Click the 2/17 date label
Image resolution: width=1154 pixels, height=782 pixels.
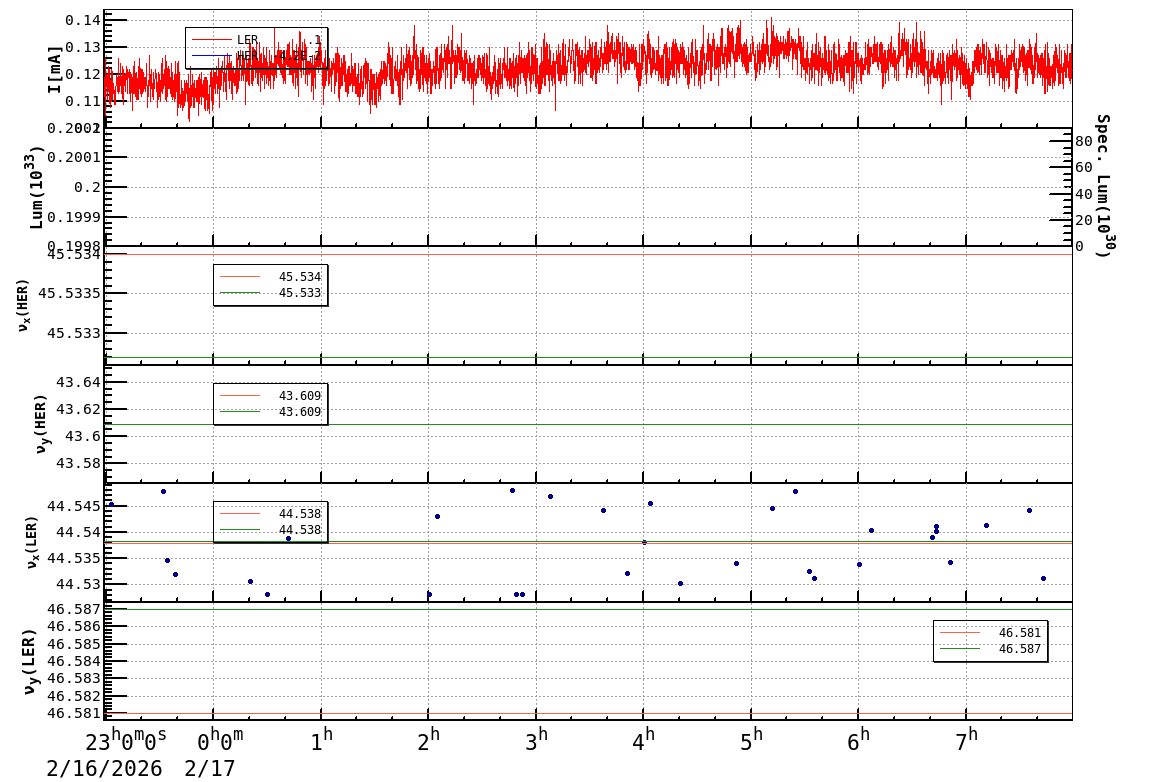pyautogui.click(x=210, y=768)
